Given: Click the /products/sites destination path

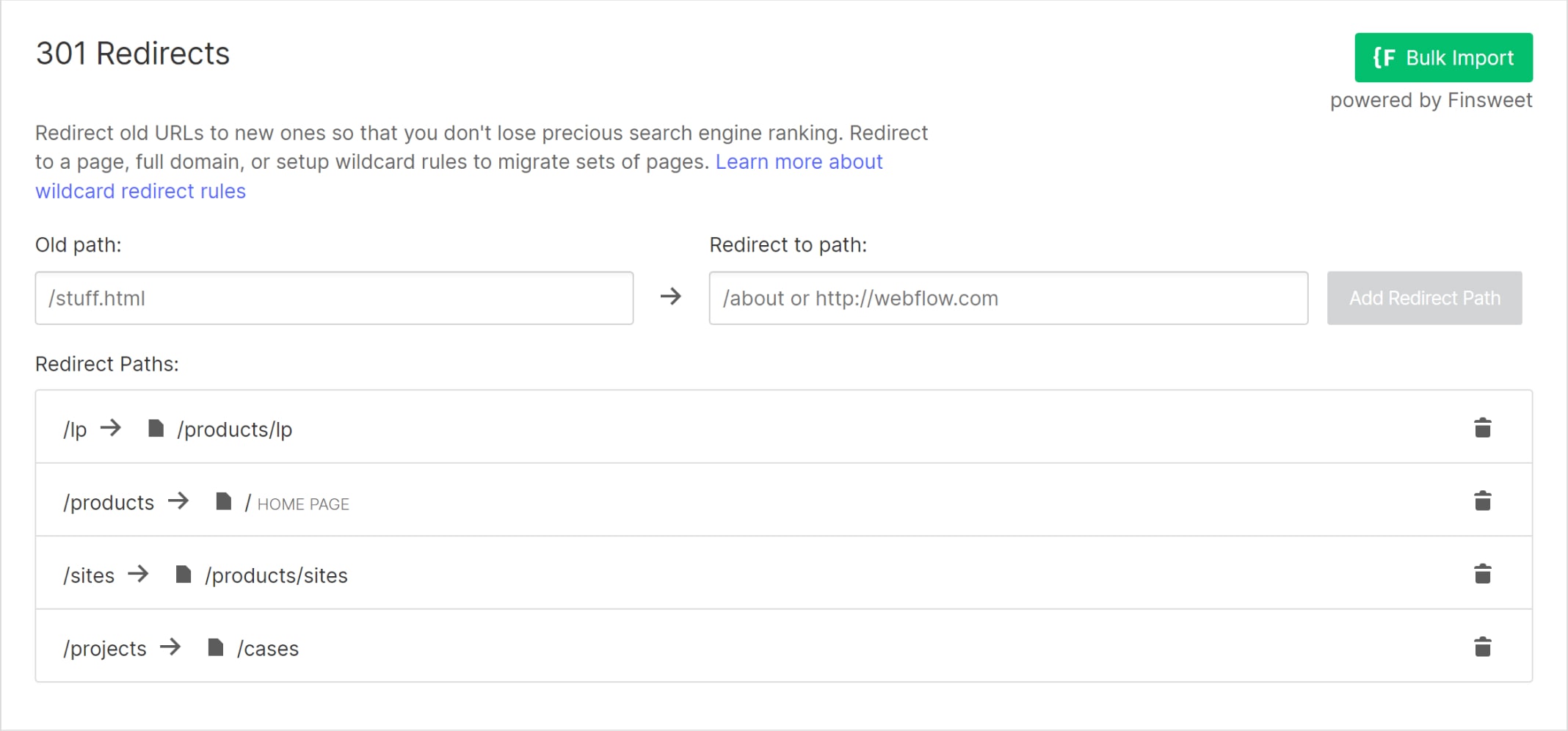Looking at the screenshot, I should 276,575.
